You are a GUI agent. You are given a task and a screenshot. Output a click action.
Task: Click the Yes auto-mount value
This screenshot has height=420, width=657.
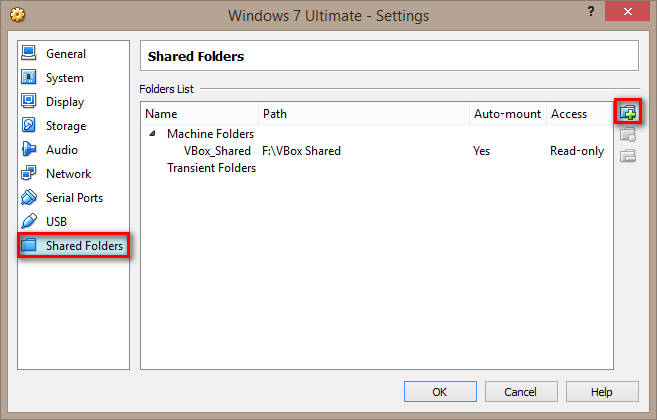(481, 151)
